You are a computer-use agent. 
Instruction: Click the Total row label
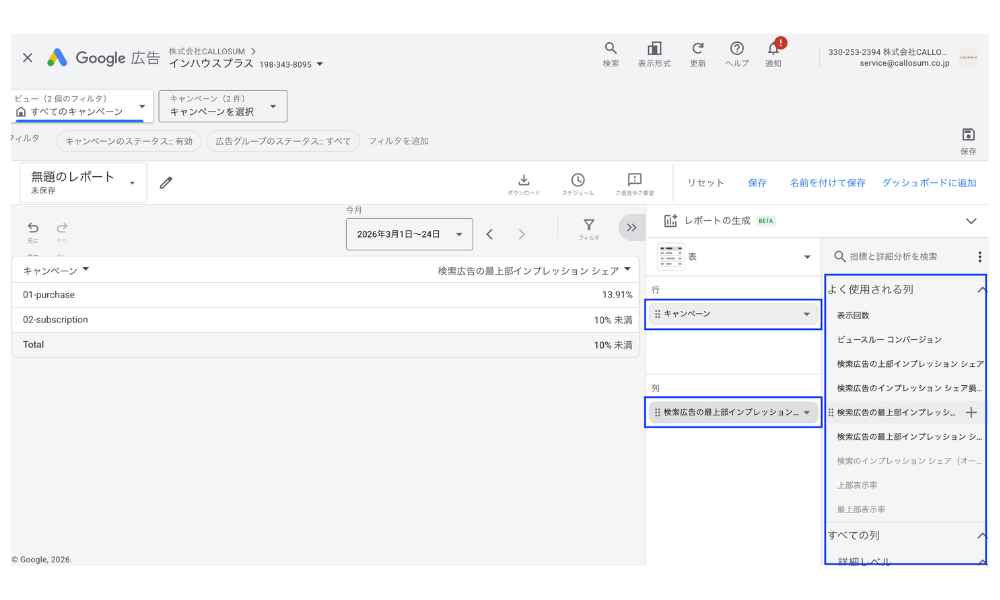[x=33, y=344]
